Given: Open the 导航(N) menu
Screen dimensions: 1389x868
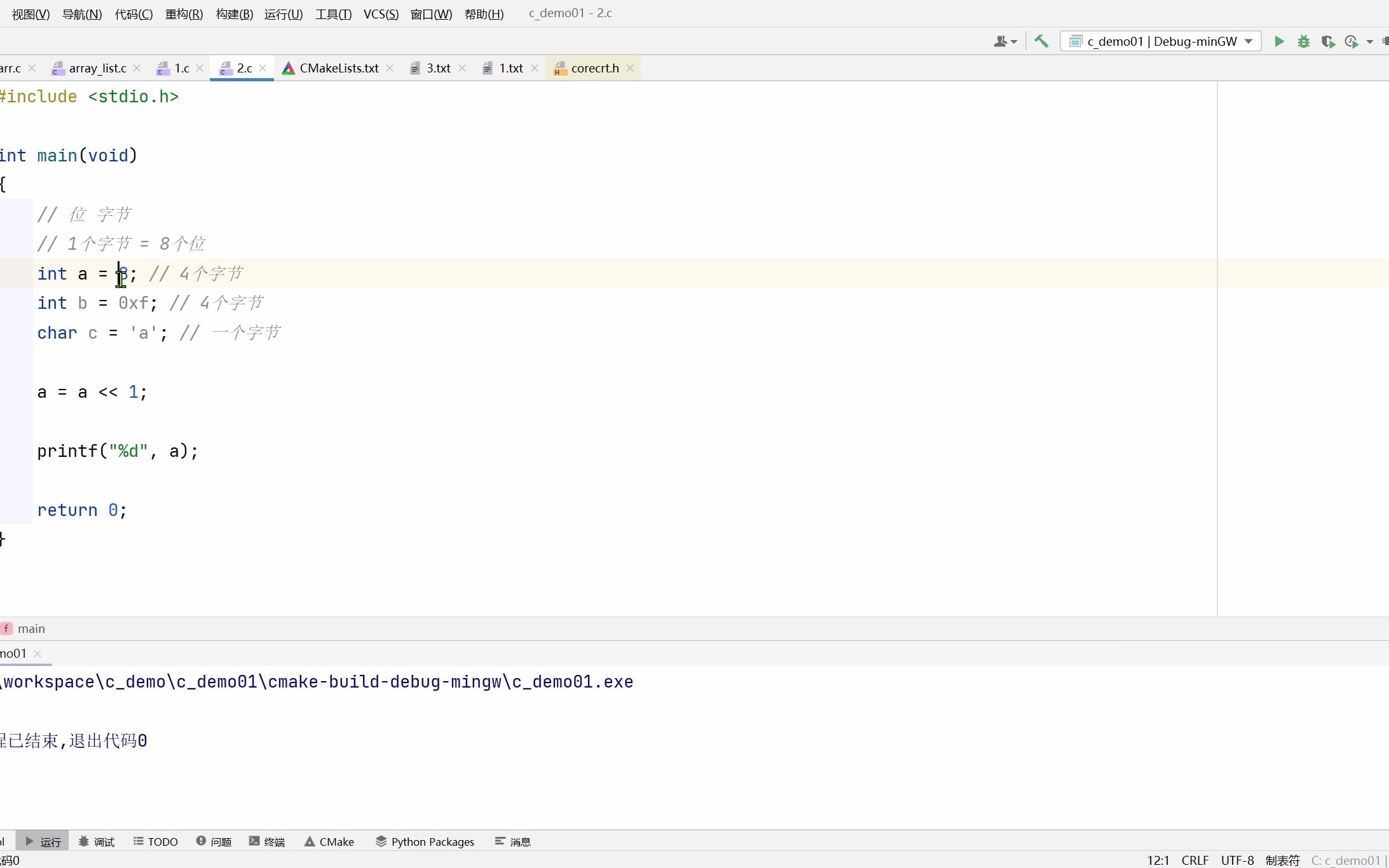Looking at the screenshot, I should 82,14.
